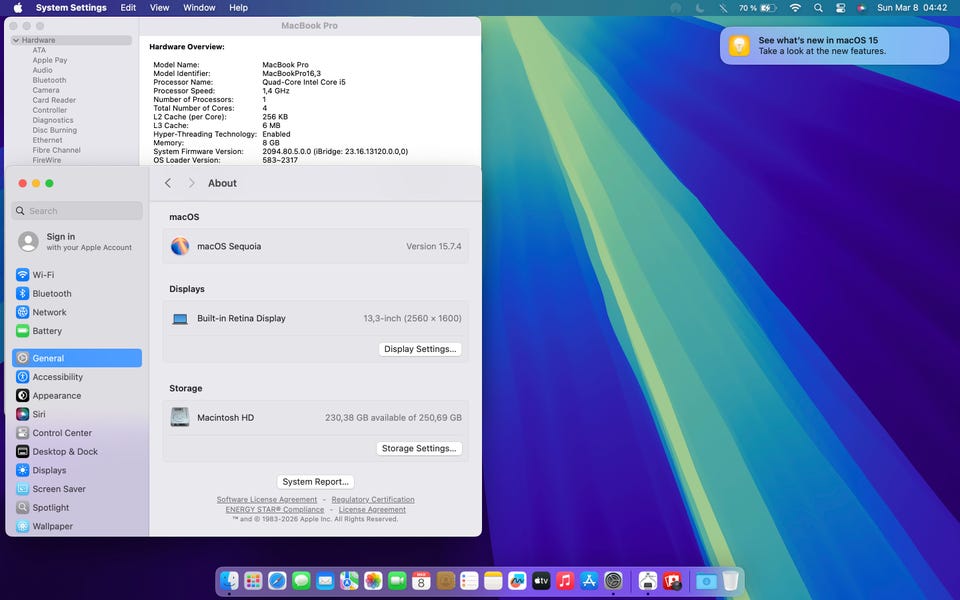Open Wi-Fi settings in sidebar
The image size is (960, 600).
[x=43, y=275]
